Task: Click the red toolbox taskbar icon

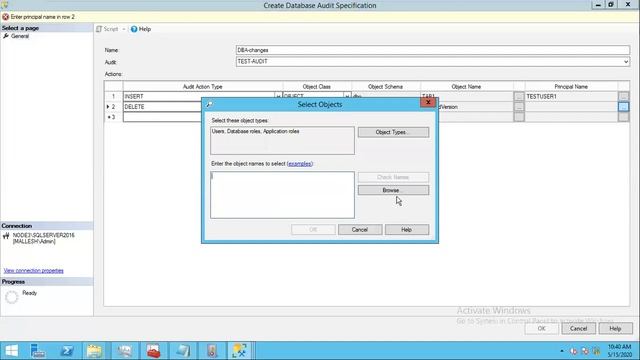Action: point(153,351)
